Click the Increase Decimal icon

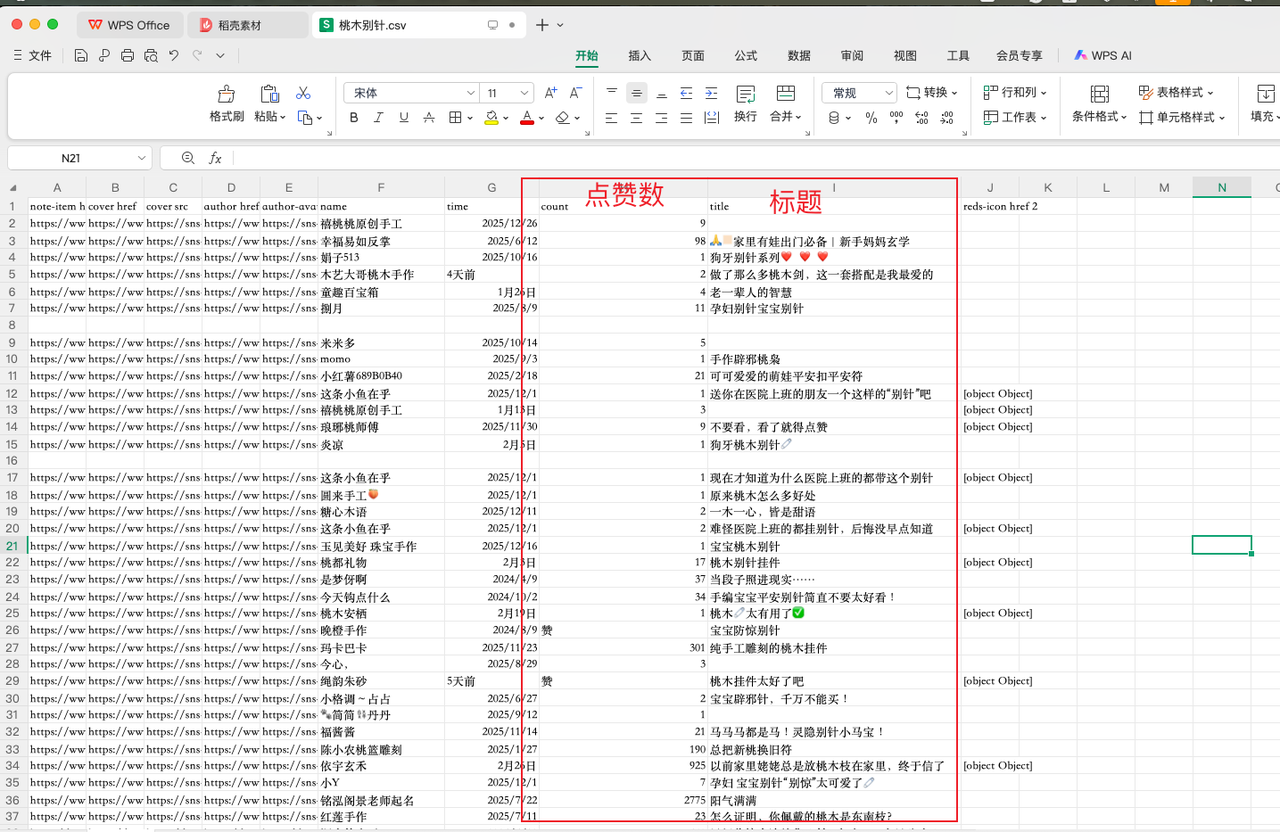point(921,118)
